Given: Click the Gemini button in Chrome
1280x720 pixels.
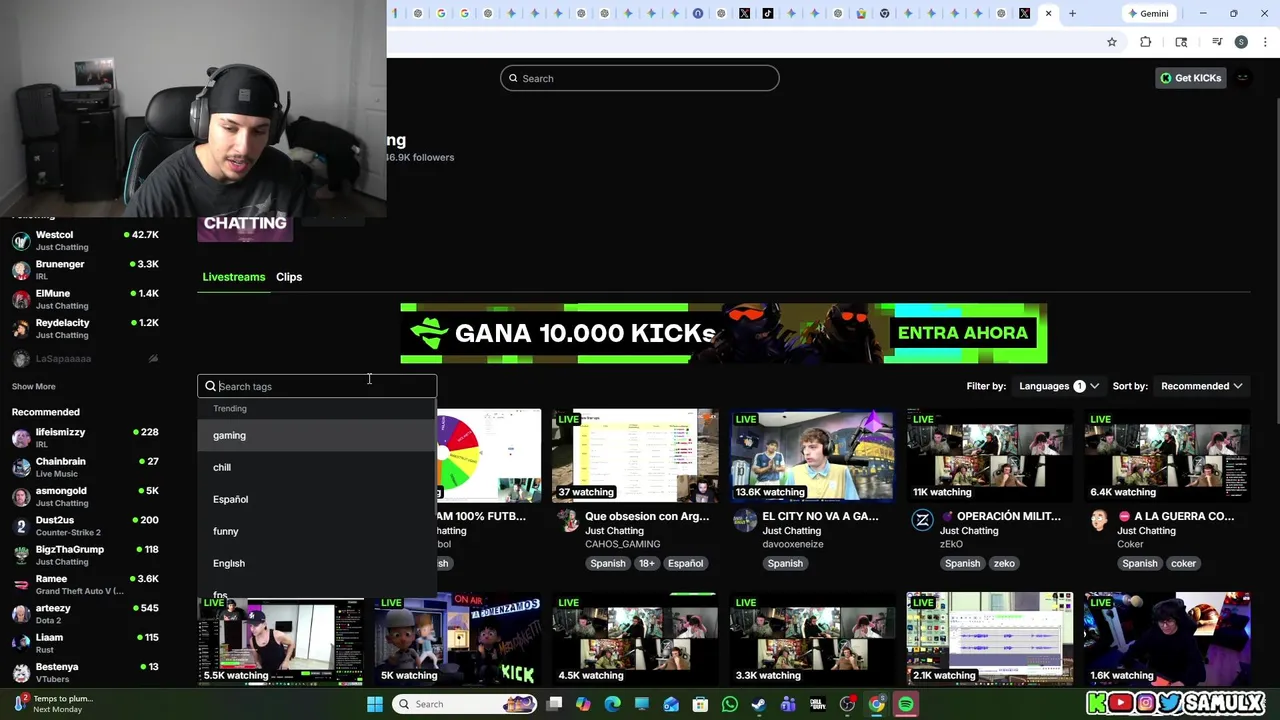Looking at the screenshot, I should click(x=1147, y=13).
